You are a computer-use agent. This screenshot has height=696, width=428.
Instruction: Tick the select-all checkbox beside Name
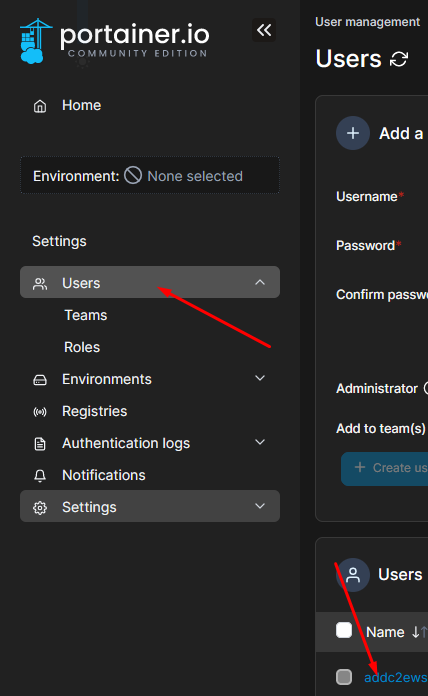tap(344, 630)
